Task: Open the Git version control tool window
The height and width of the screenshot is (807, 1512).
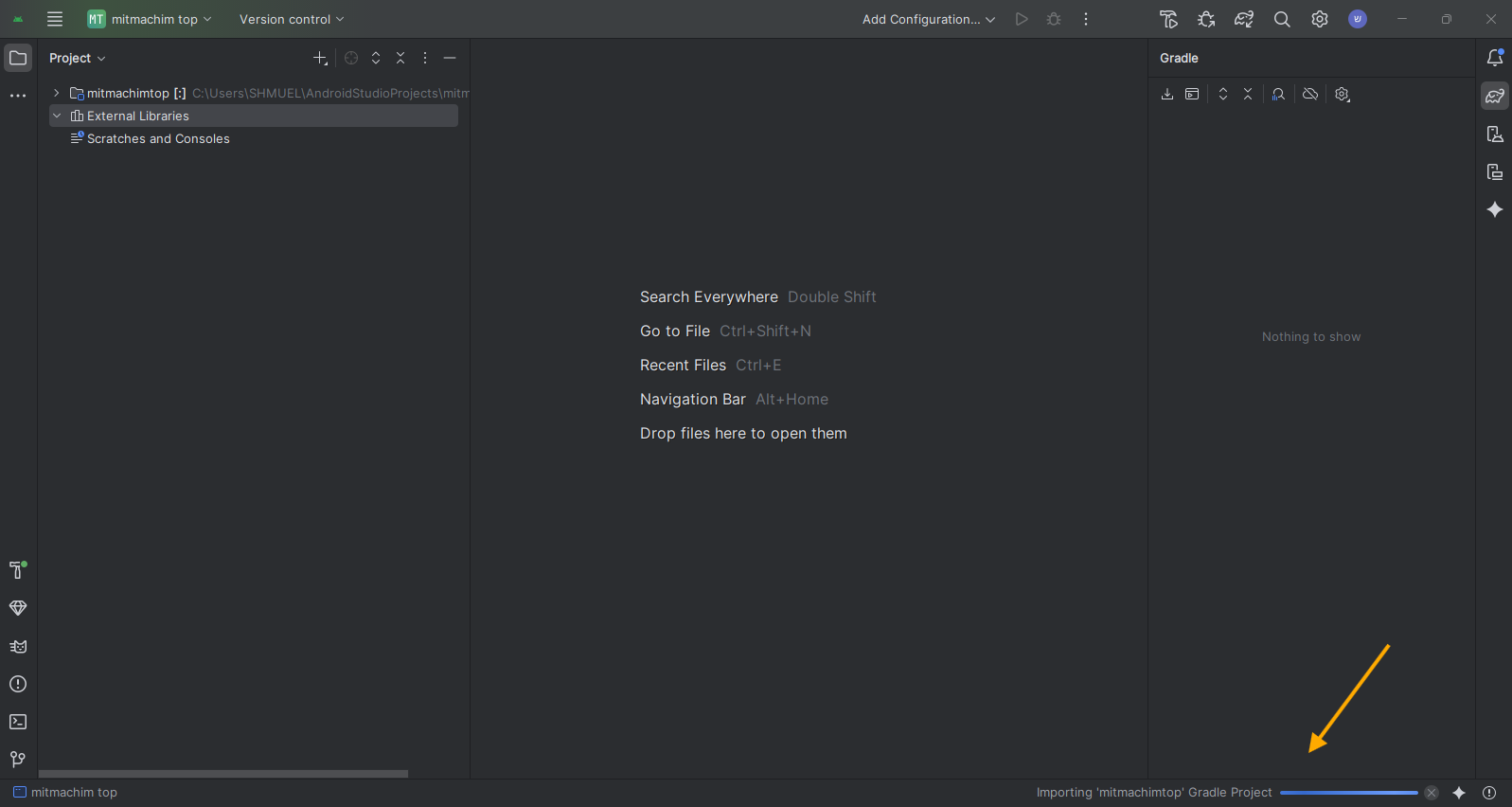Action: tap(18, 760)
